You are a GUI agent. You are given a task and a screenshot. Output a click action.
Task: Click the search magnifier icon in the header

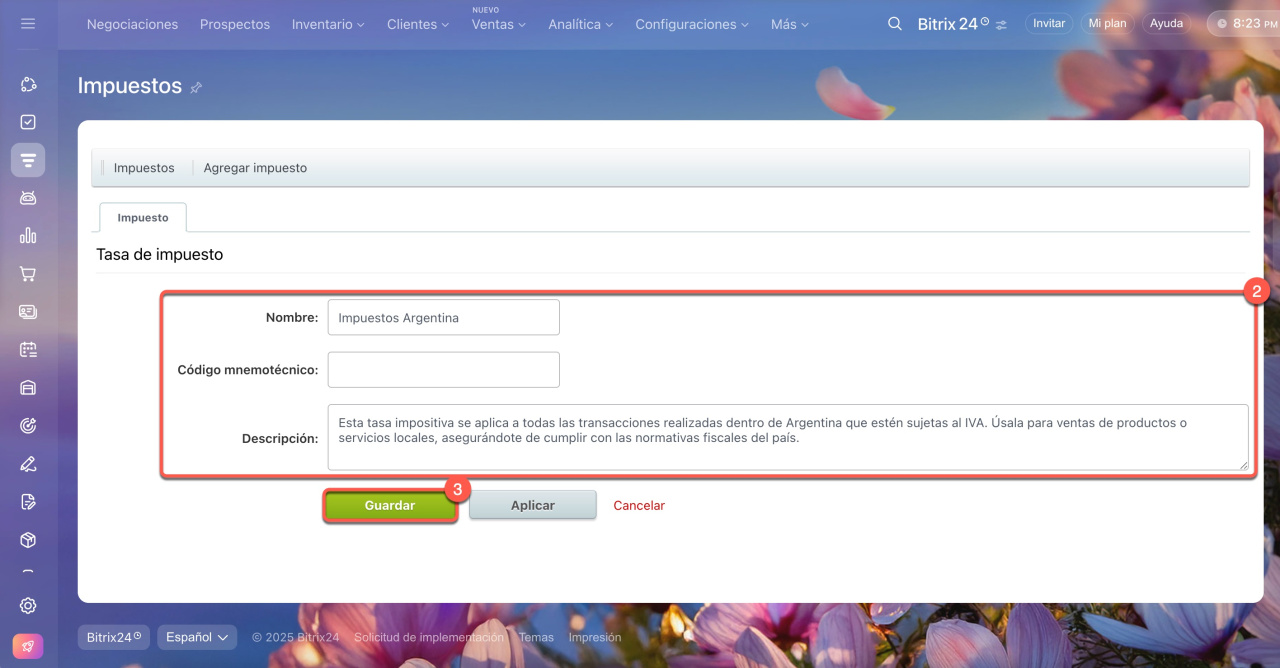[x=895, y=23]
